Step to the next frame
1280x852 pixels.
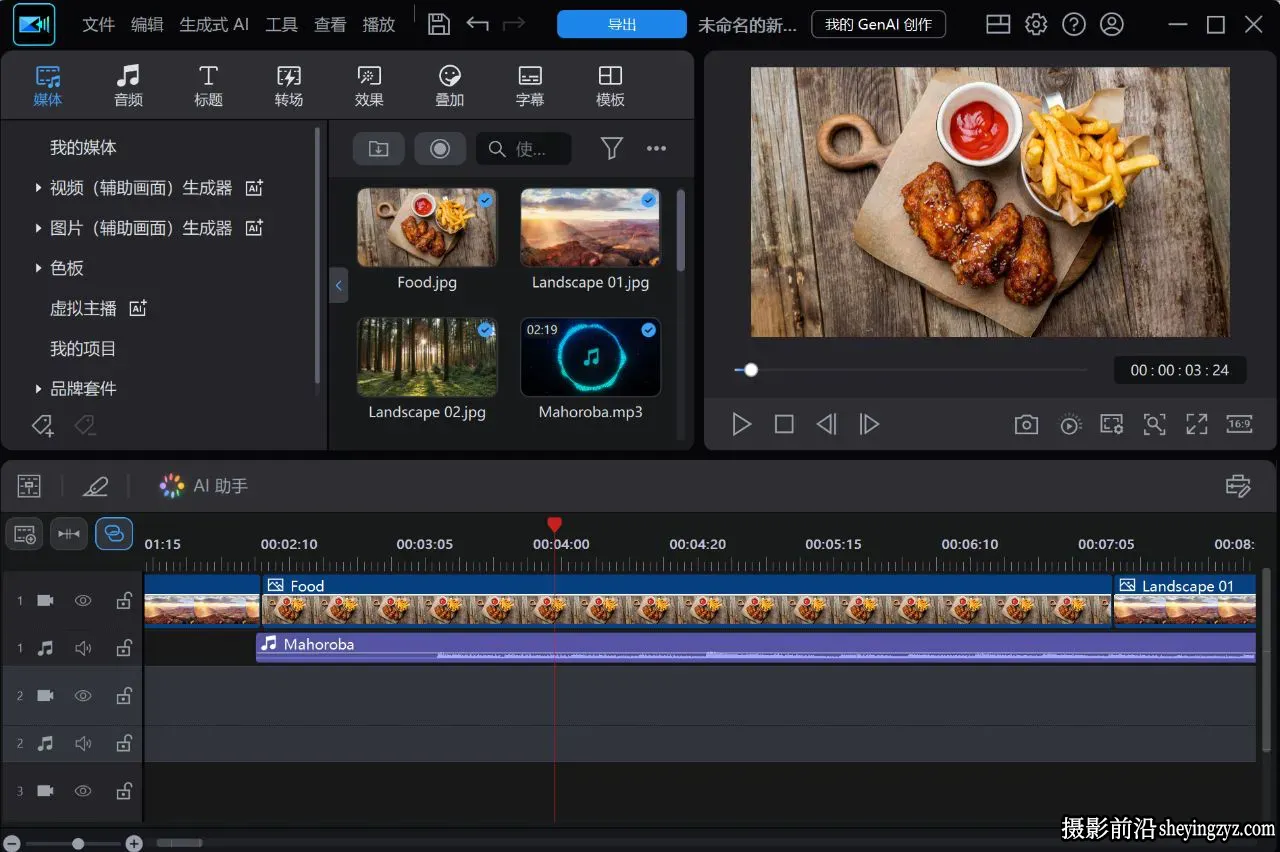tap(869, 424)
